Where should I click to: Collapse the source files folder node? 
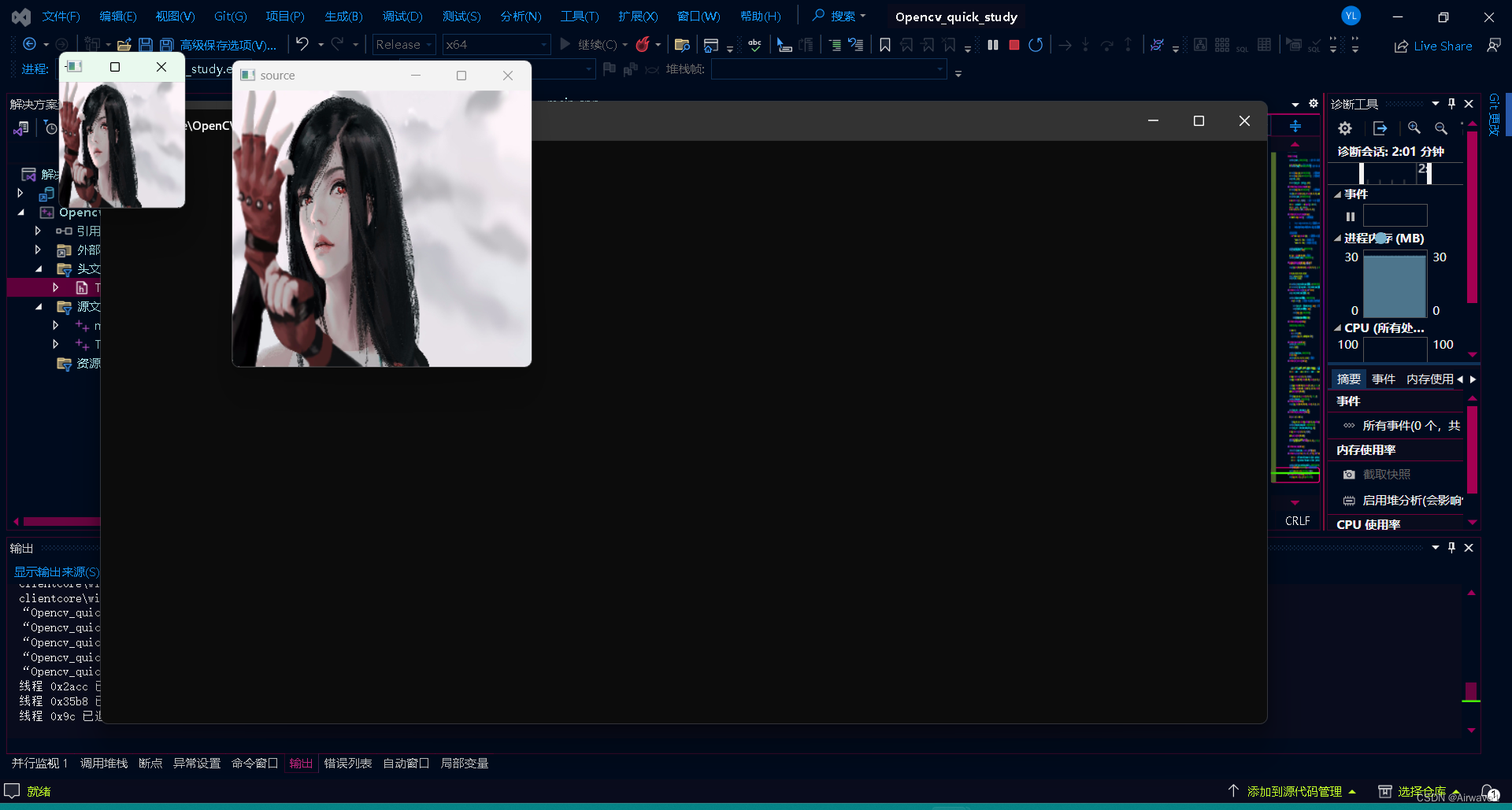coord(39,307)
